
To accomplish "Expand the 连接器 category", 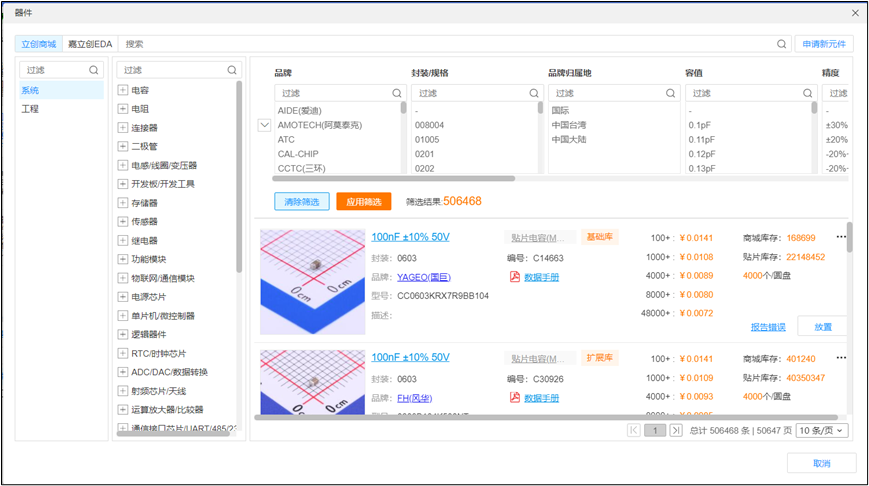I will tap(123, 127).
